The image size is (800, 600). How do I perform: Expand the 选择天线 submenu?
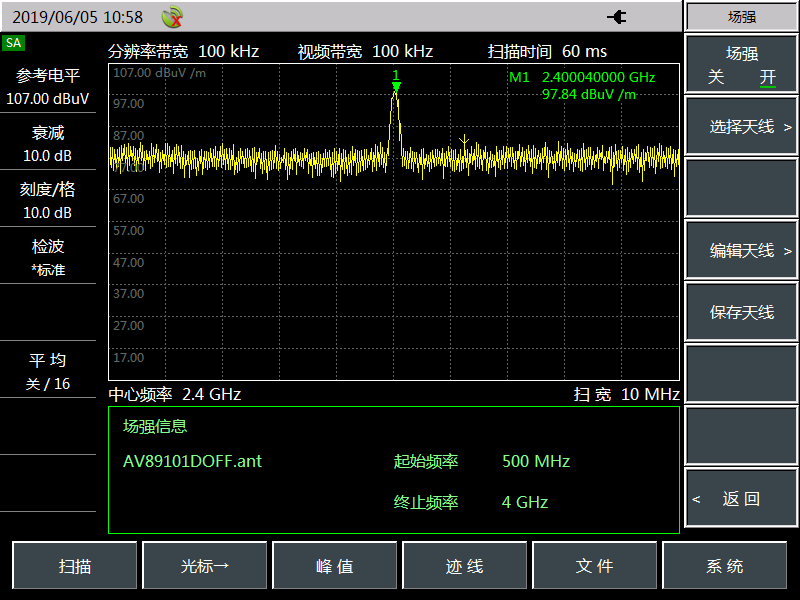click(741, 127)
